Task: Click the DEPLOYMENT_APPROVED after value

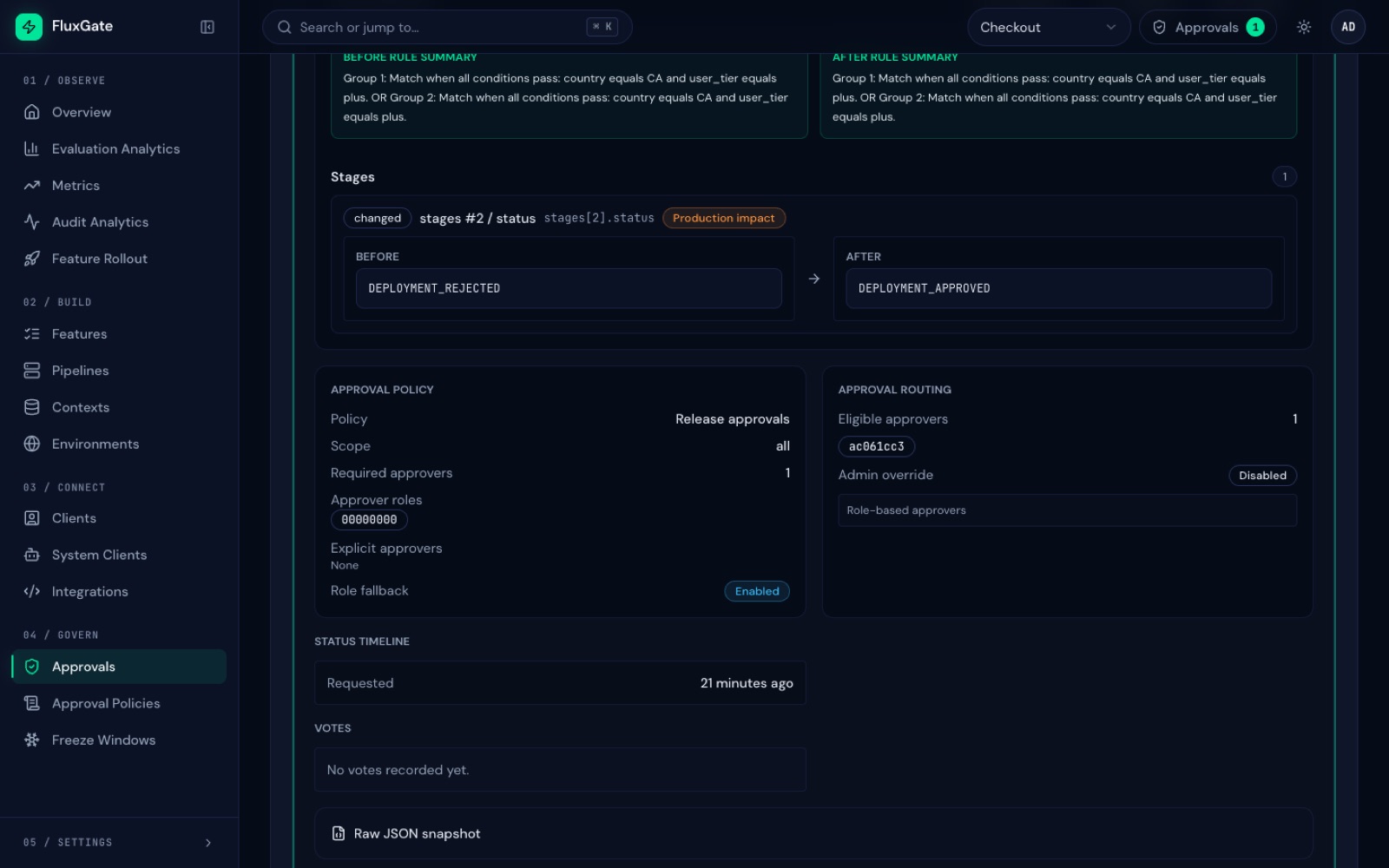Action: tap(1058, 288)
